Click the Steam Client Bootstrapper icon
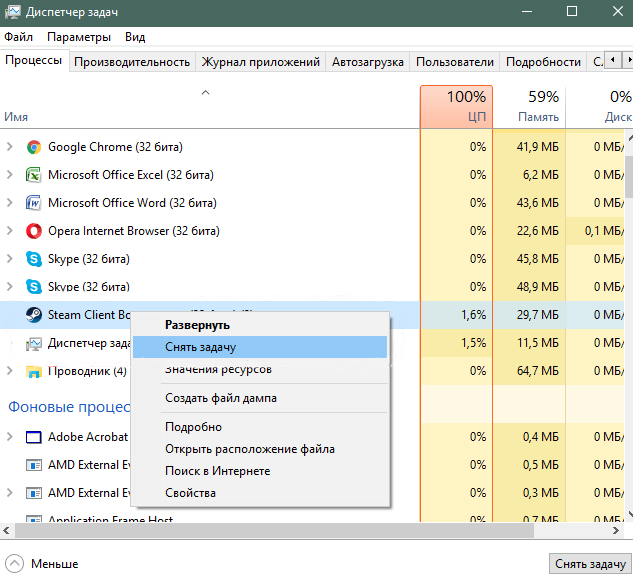Viewport: 633px width, 583px height. 34,315
